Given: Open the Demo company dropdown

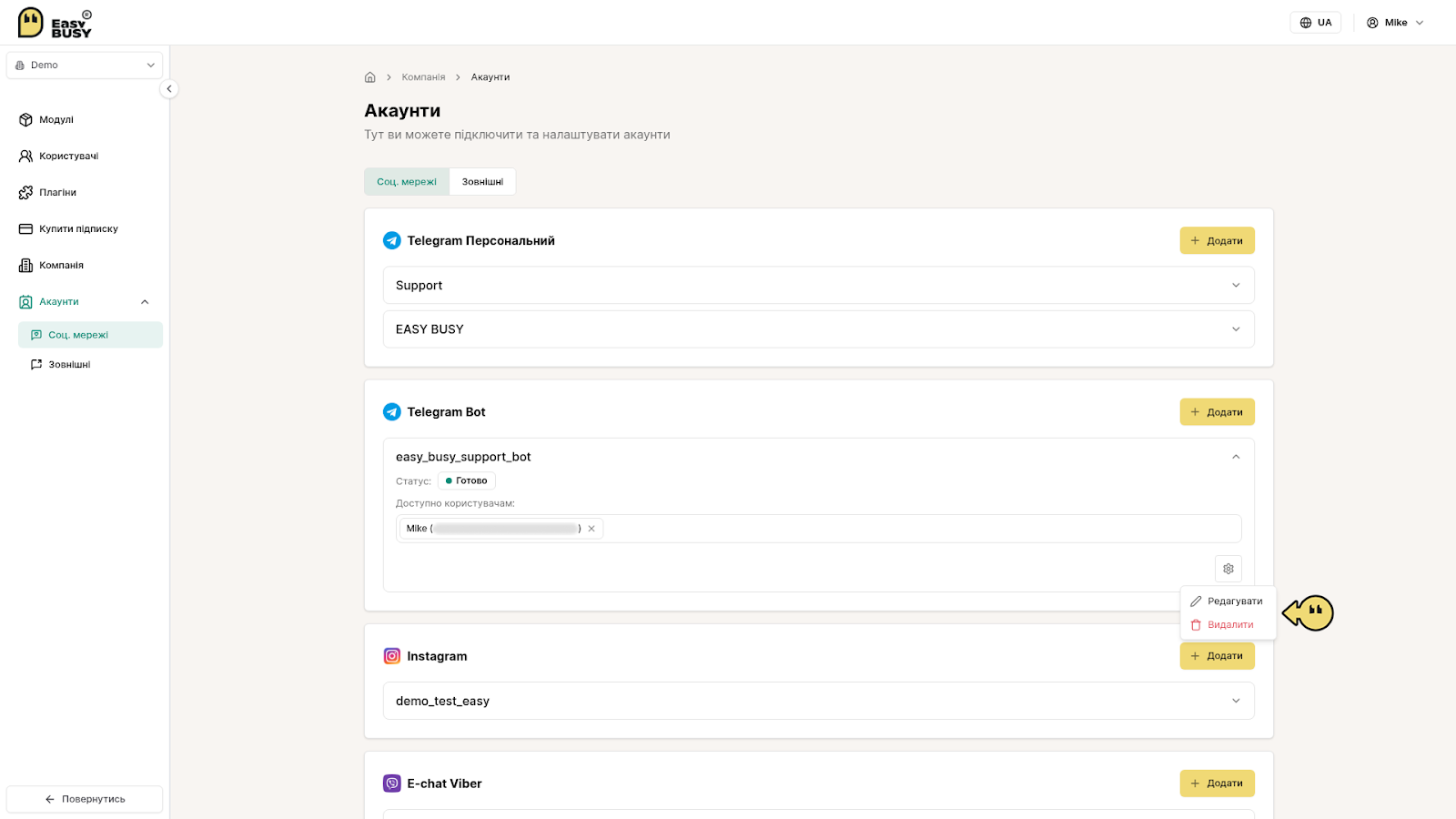Looking at the screenshot, I should [x=85, y=66].
